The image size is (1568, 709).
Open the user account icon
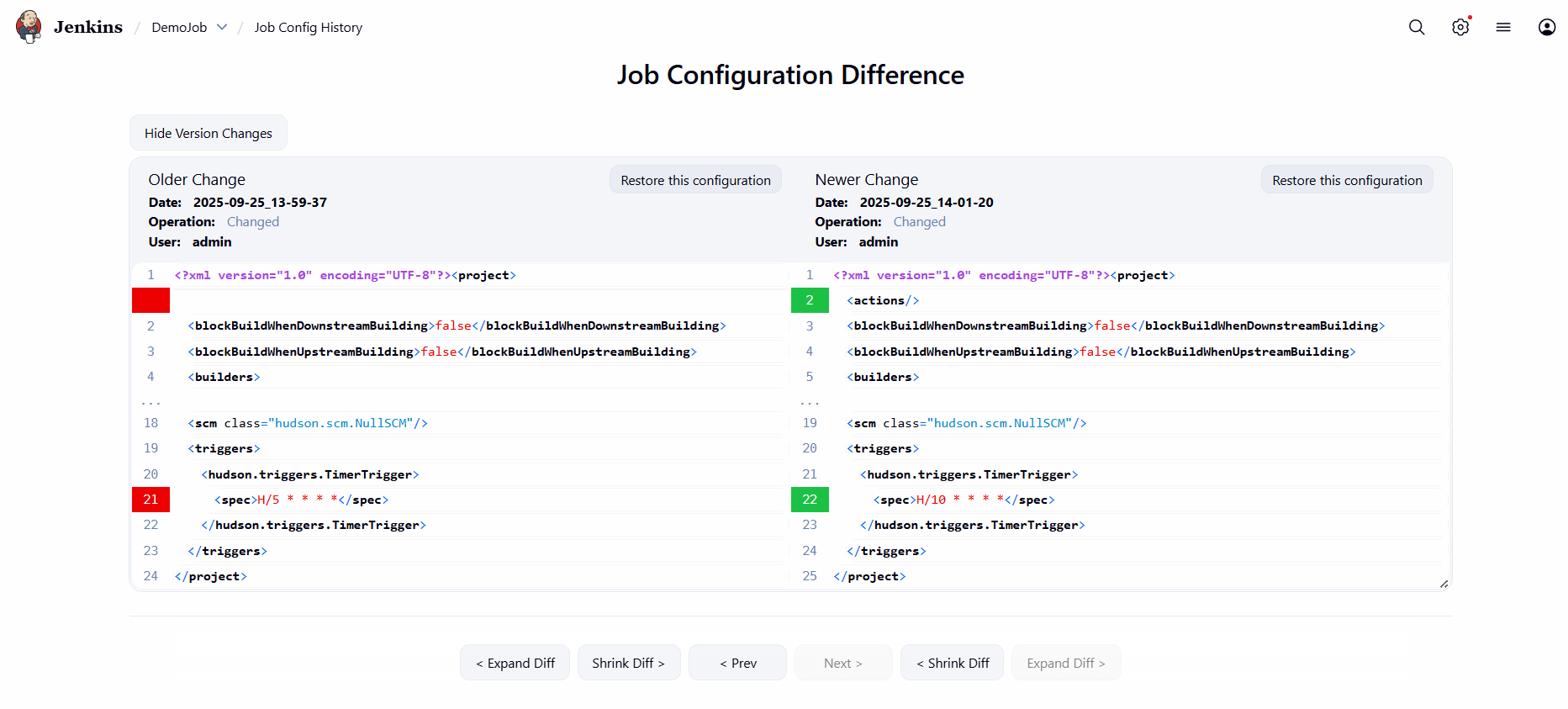[1547, 27]
